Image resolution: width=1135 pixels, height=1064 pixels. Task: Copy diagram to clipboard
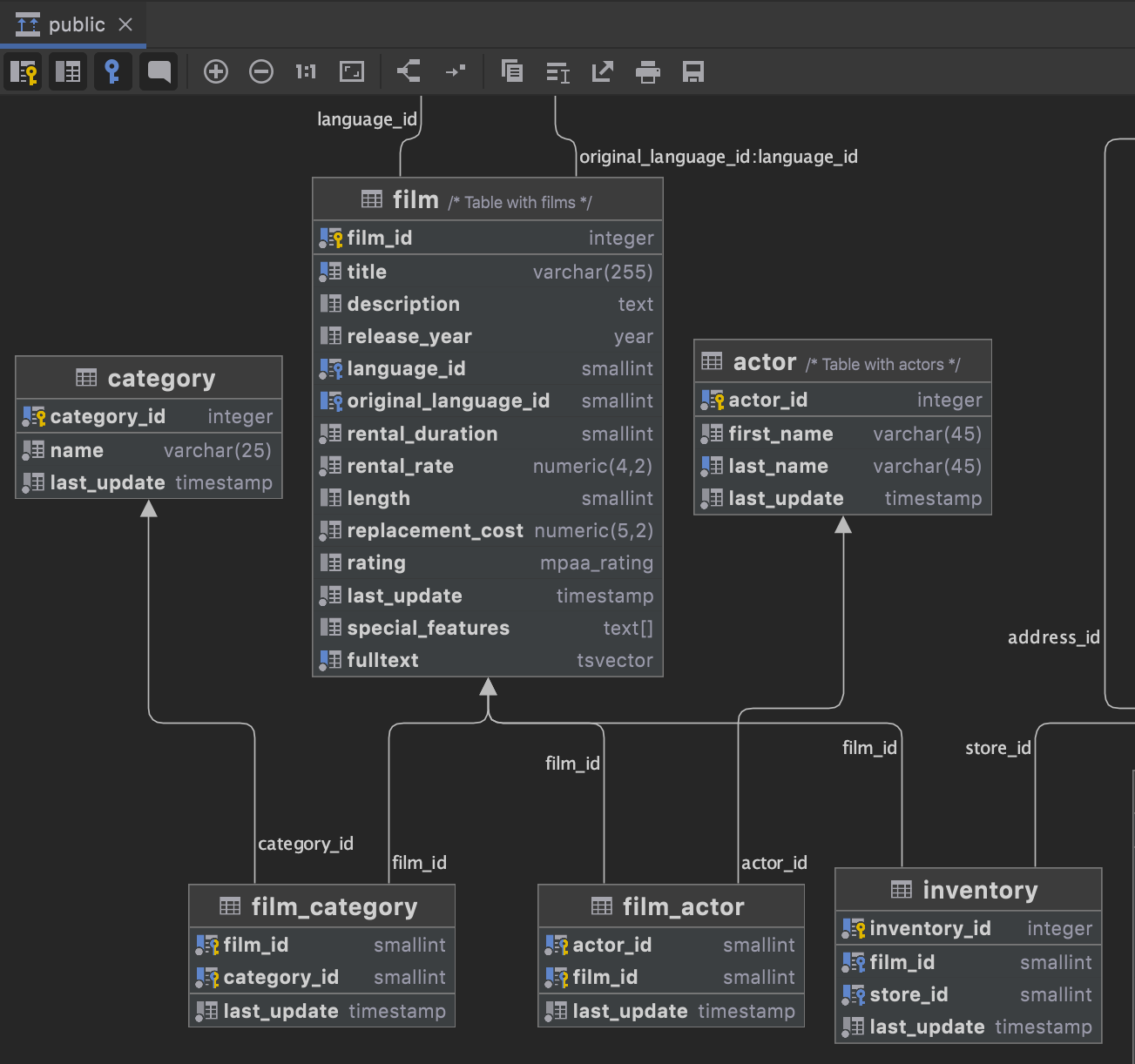click(512, 71)
